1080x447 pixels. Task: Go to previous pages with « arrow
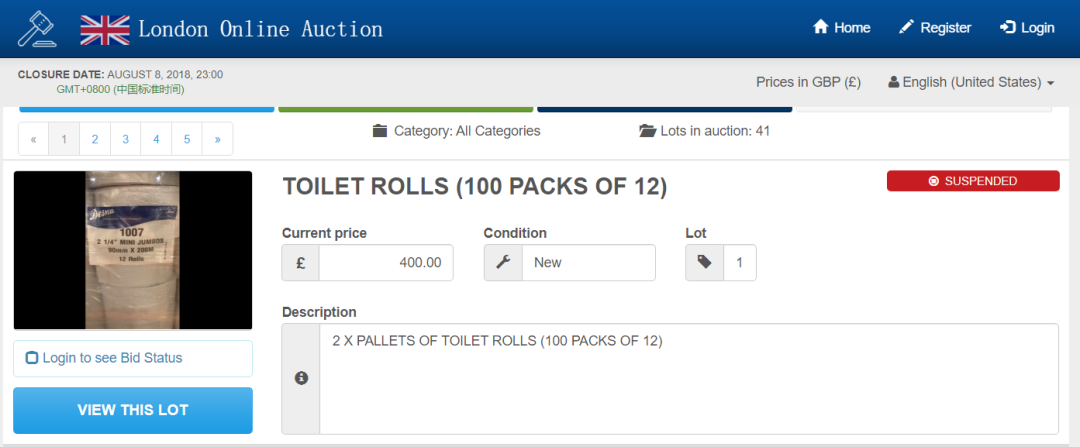[x=34, y=139]
